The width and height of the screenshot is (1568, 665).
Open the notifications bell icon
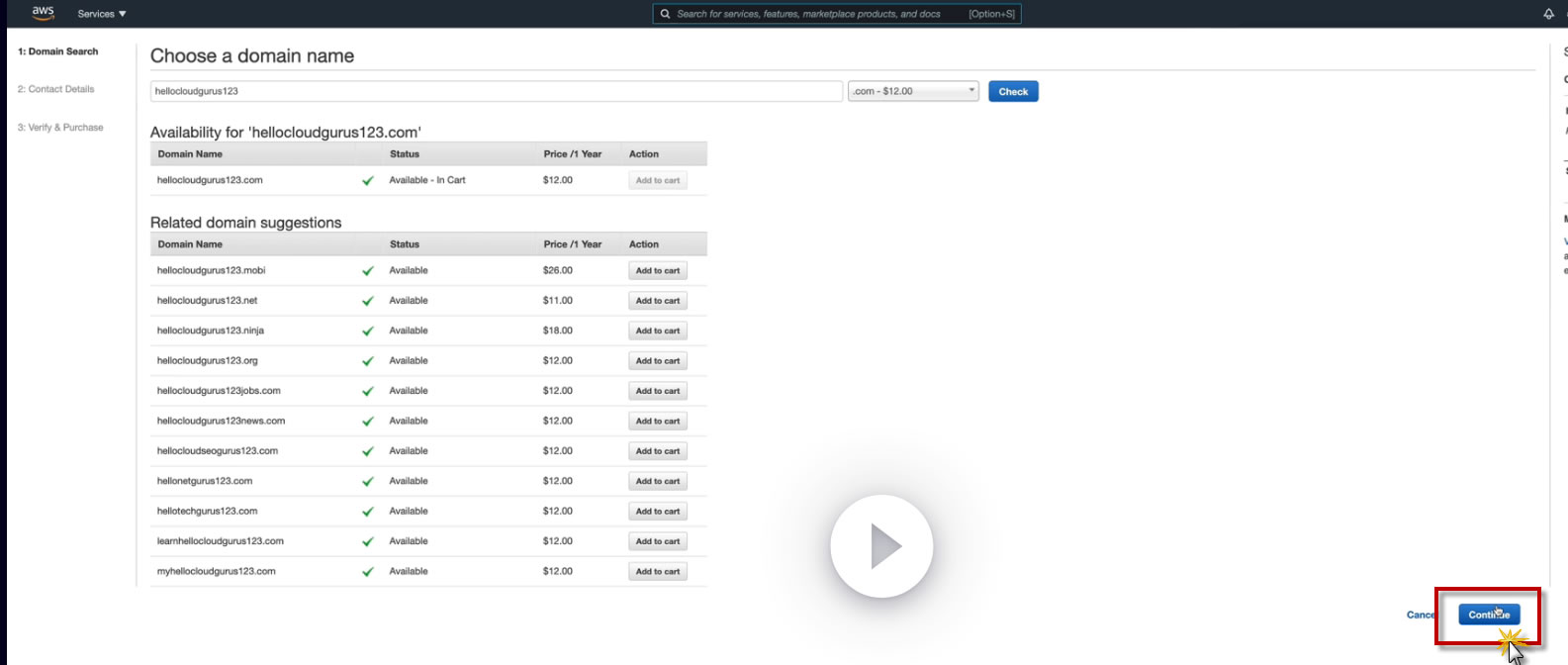[x=1548, y=14]
